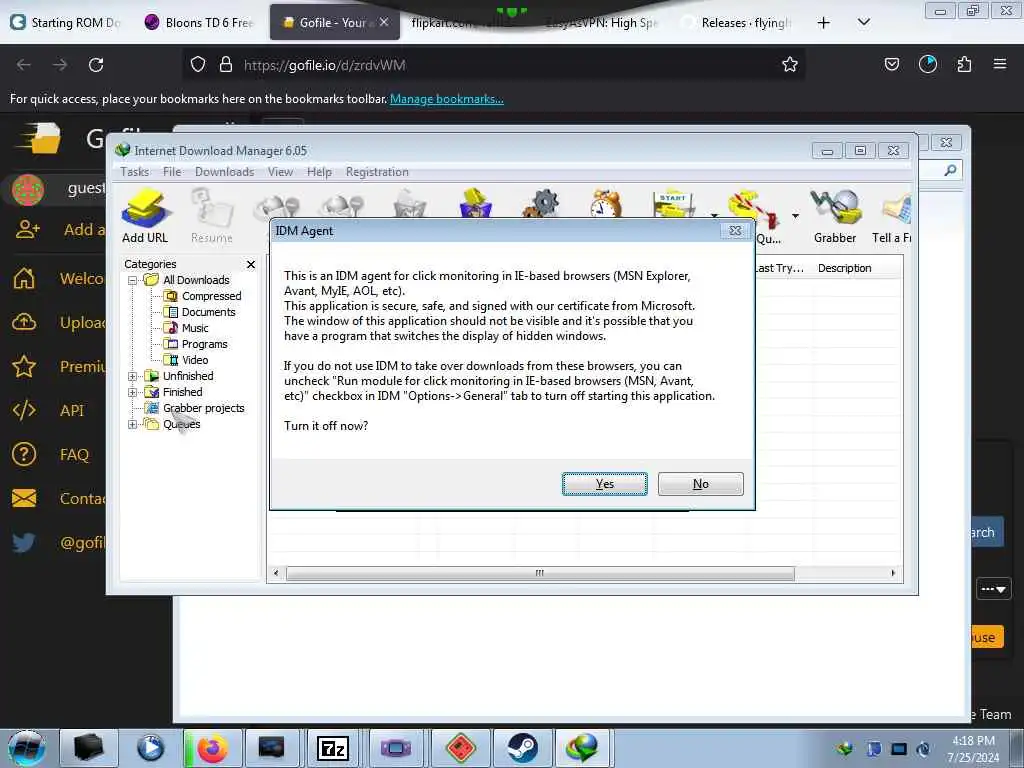The height and width of the screenshot is (768, 1024).
Task: Open the Windows Start orb
Action: click(x=27, y=748)
